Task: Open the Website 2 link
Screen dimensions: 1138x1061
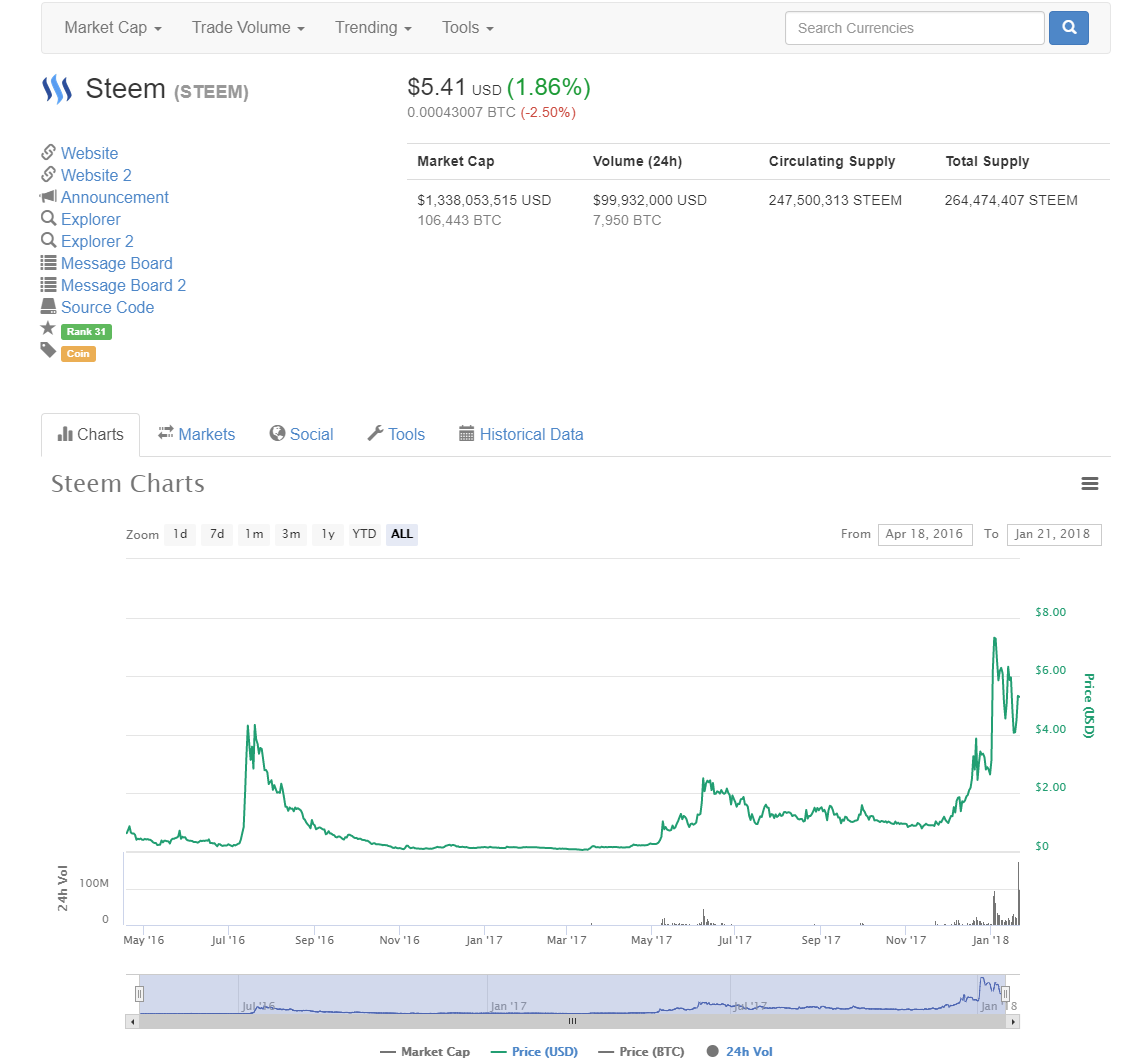Action: tap(96, 175)
